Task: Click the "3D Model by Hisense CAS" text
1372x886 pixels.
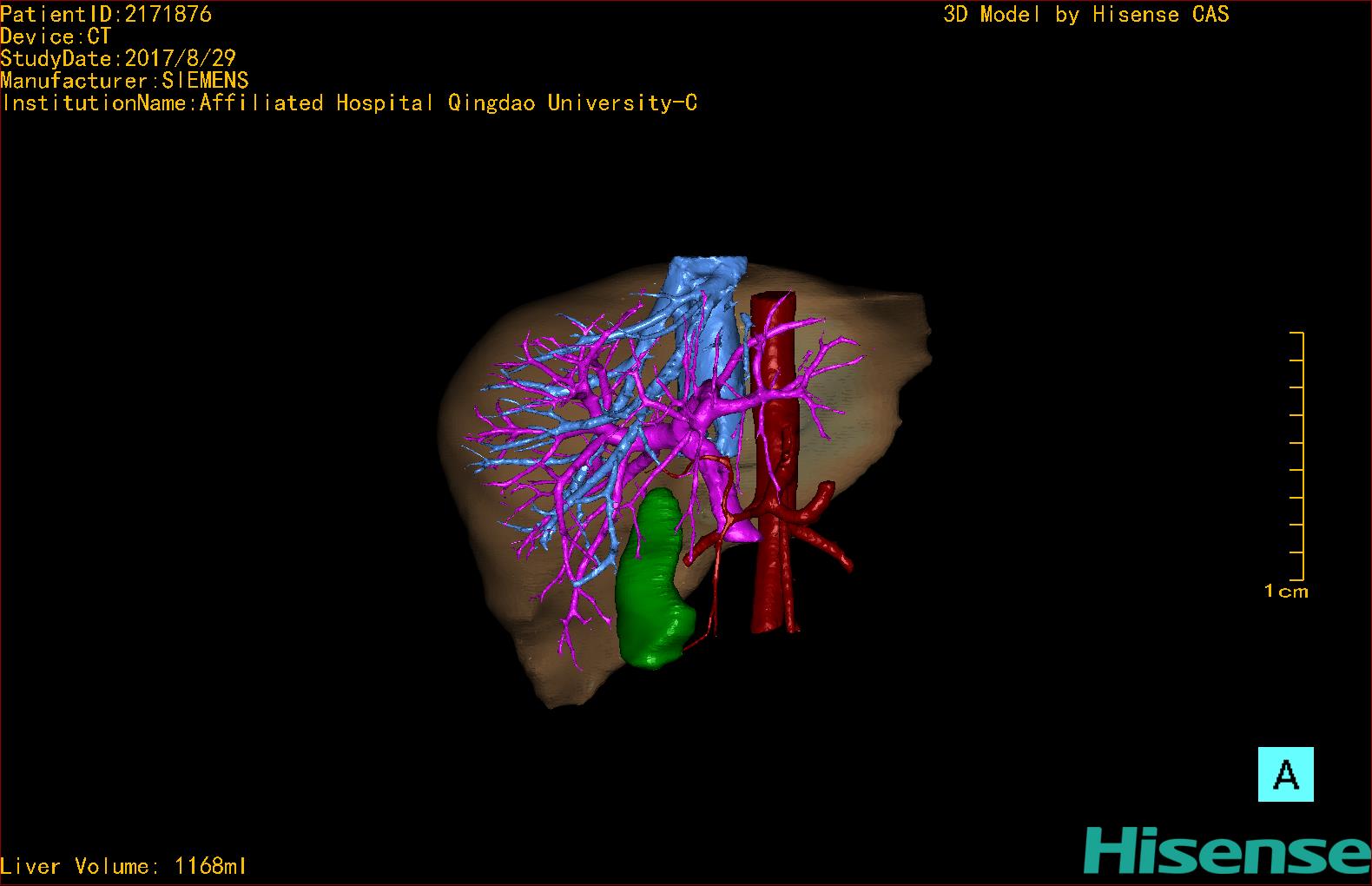Action: [1086, 14]
